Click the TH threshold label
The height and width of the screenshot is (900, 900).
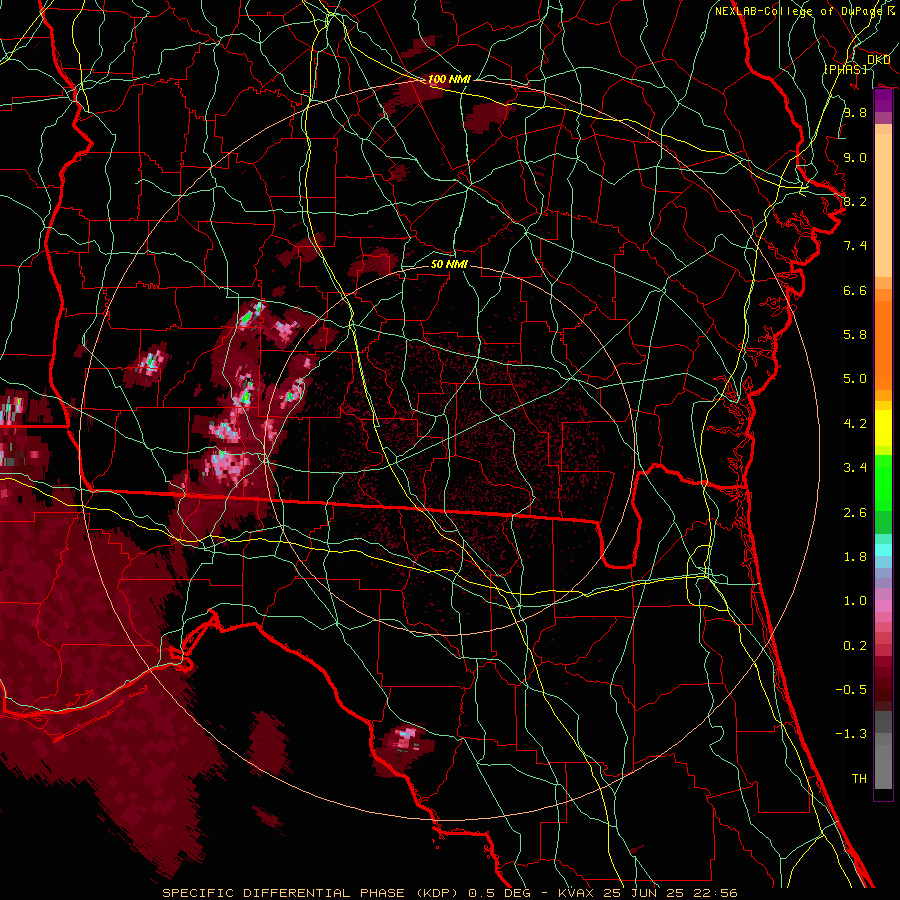859,779
